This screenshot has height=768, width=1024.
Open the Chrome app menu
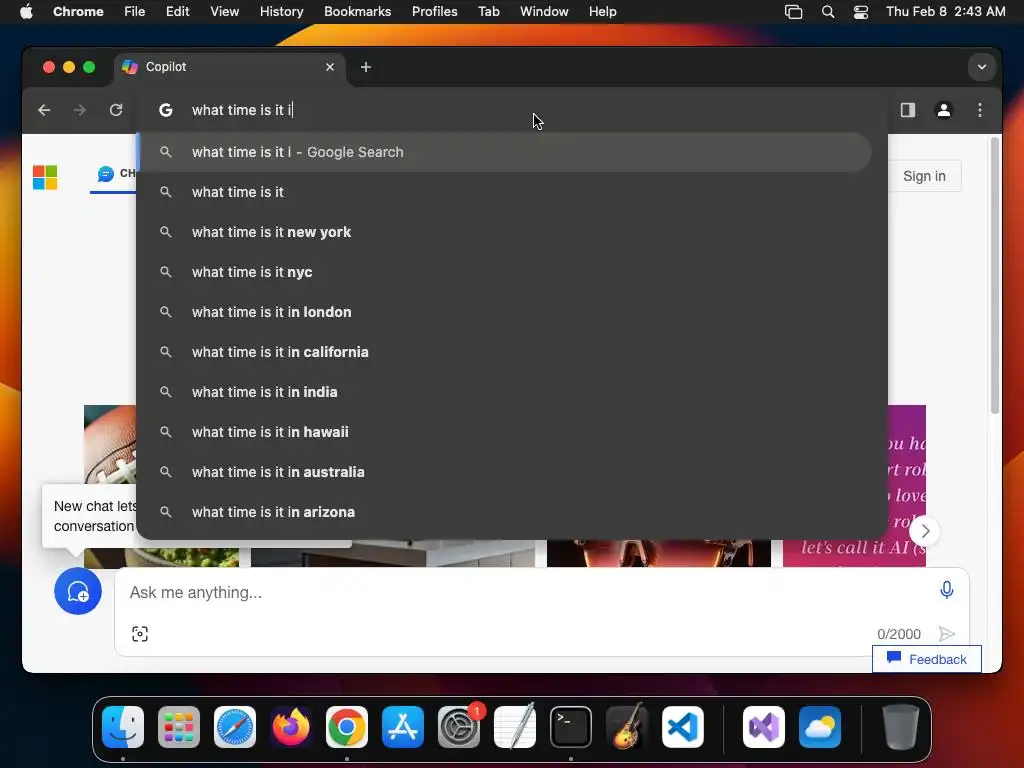coord(78,12)
